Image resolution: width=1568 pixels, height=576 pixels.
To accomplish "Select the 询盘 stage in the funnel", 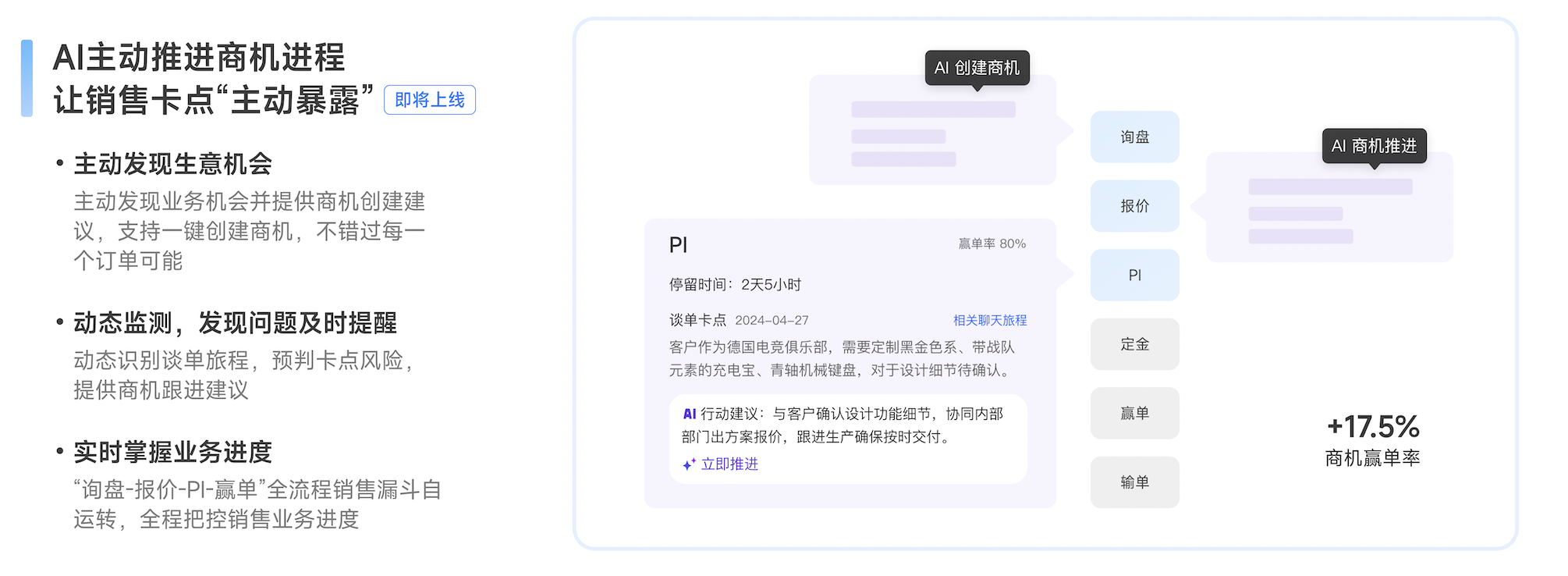I will (1134, 137).
